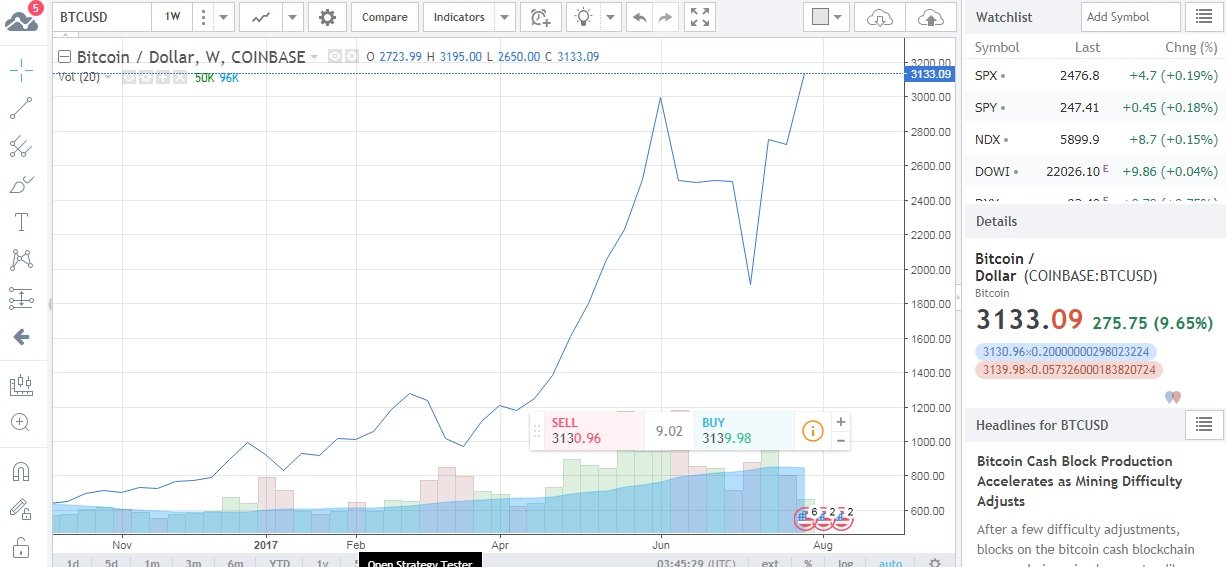Screen dimensions: 1227x567
Task: Open the ruler measure tool
Action: coord(21,384)
